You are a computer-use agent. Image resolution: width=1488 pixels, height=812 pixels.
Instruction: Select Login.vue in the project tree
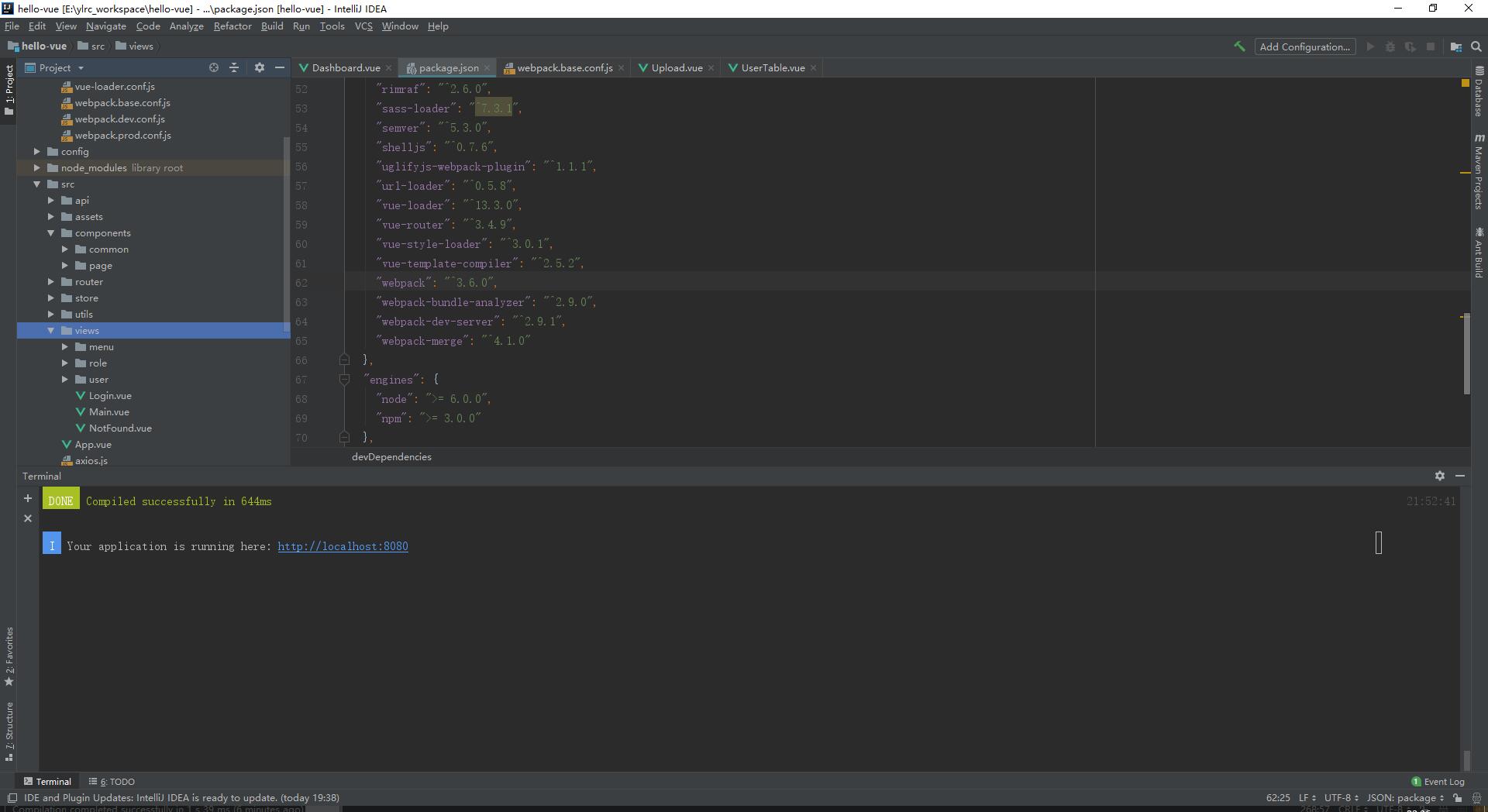click(110, 395)
